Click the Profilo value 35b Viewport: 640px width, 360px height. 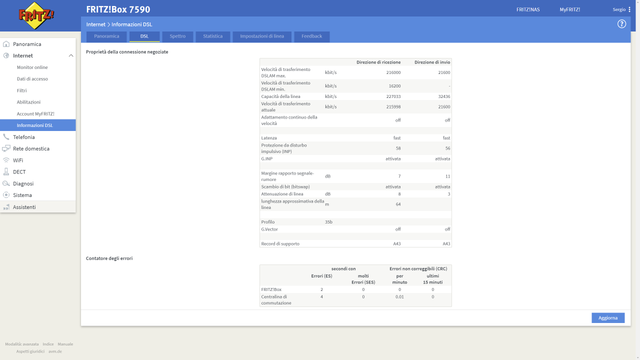pos(329,222)
